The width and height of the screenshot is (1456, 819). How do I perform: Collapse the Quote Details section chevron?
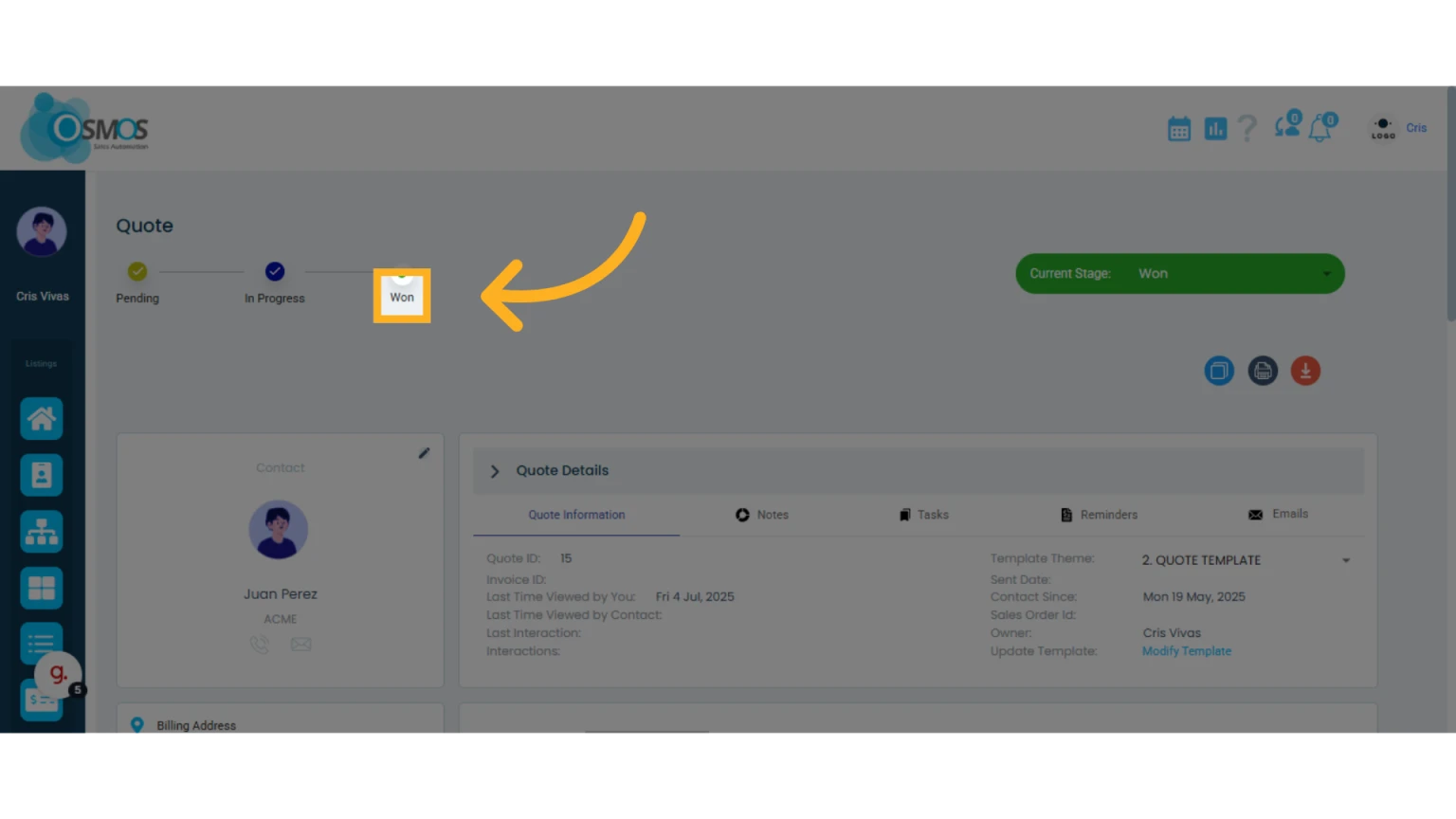click(x=495, y=471)
